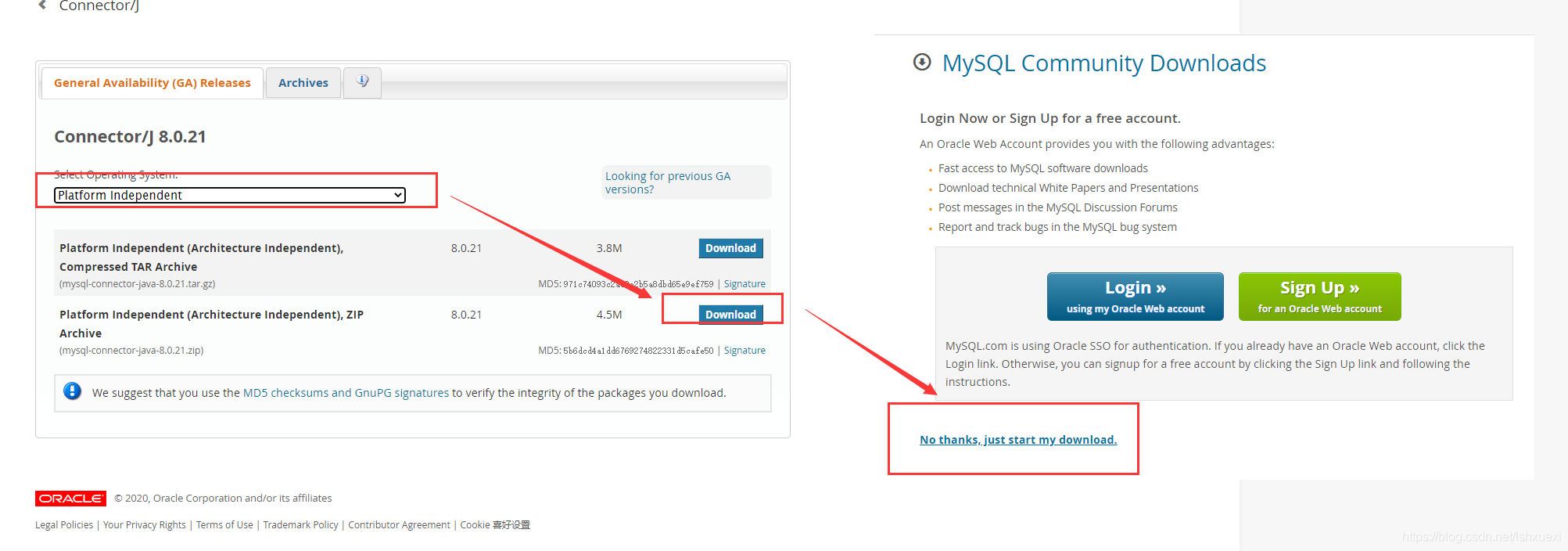This screenshot has width=1568, height=551.
Task: Open the info icon tab
Action: pyautogui.click(x=362, y=82)
